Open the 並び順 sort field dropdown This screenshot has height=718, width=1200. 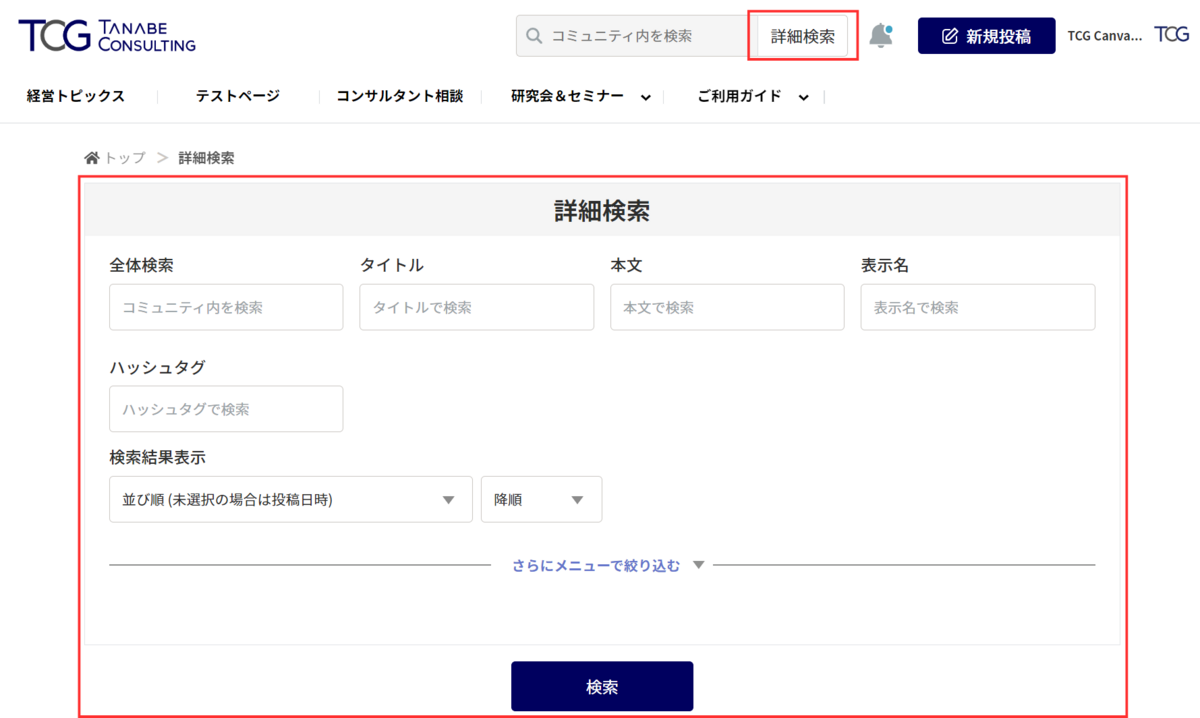[290, 499]
